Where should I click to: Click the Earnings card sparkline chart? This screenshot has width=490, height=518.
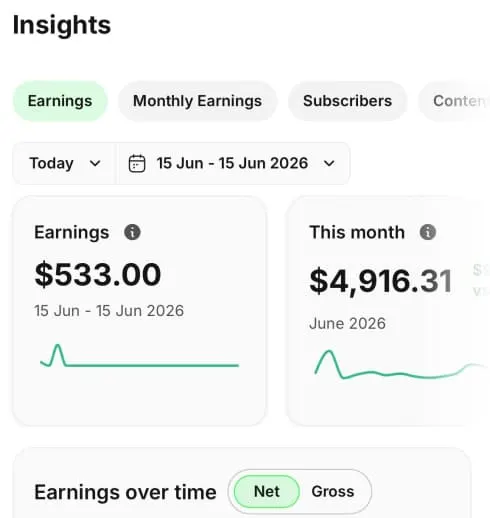139,356
